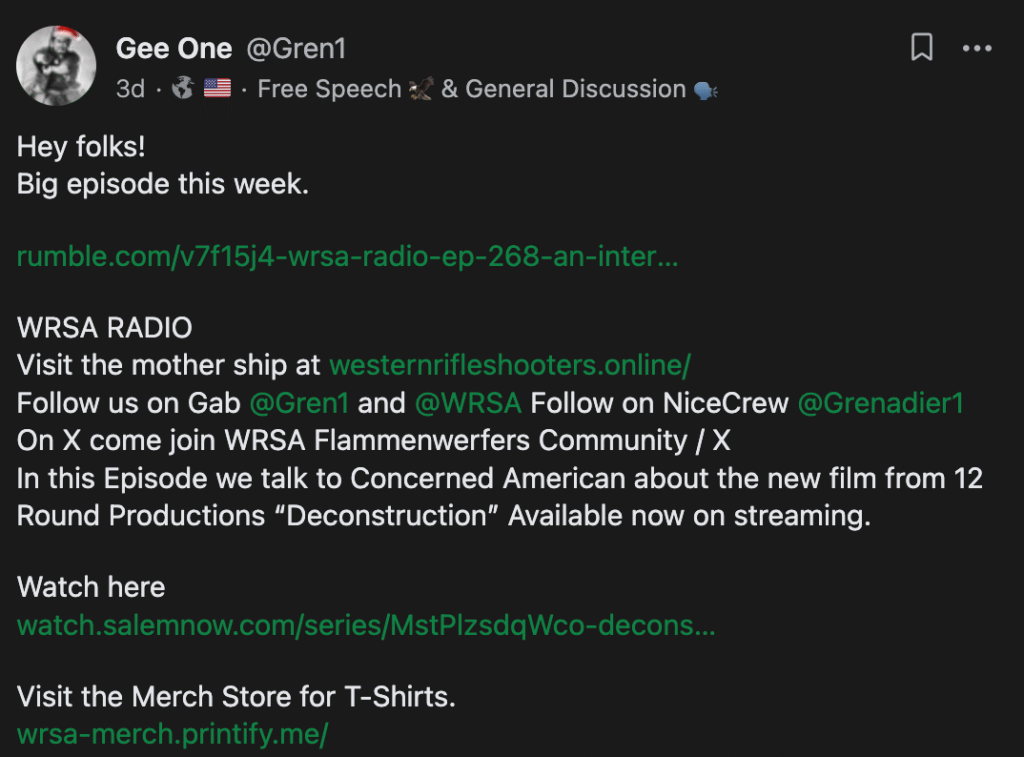Open Free Speech & General Discussion group
The height and width of the screenshot is (757, 1024).
[x=487, y=89]
